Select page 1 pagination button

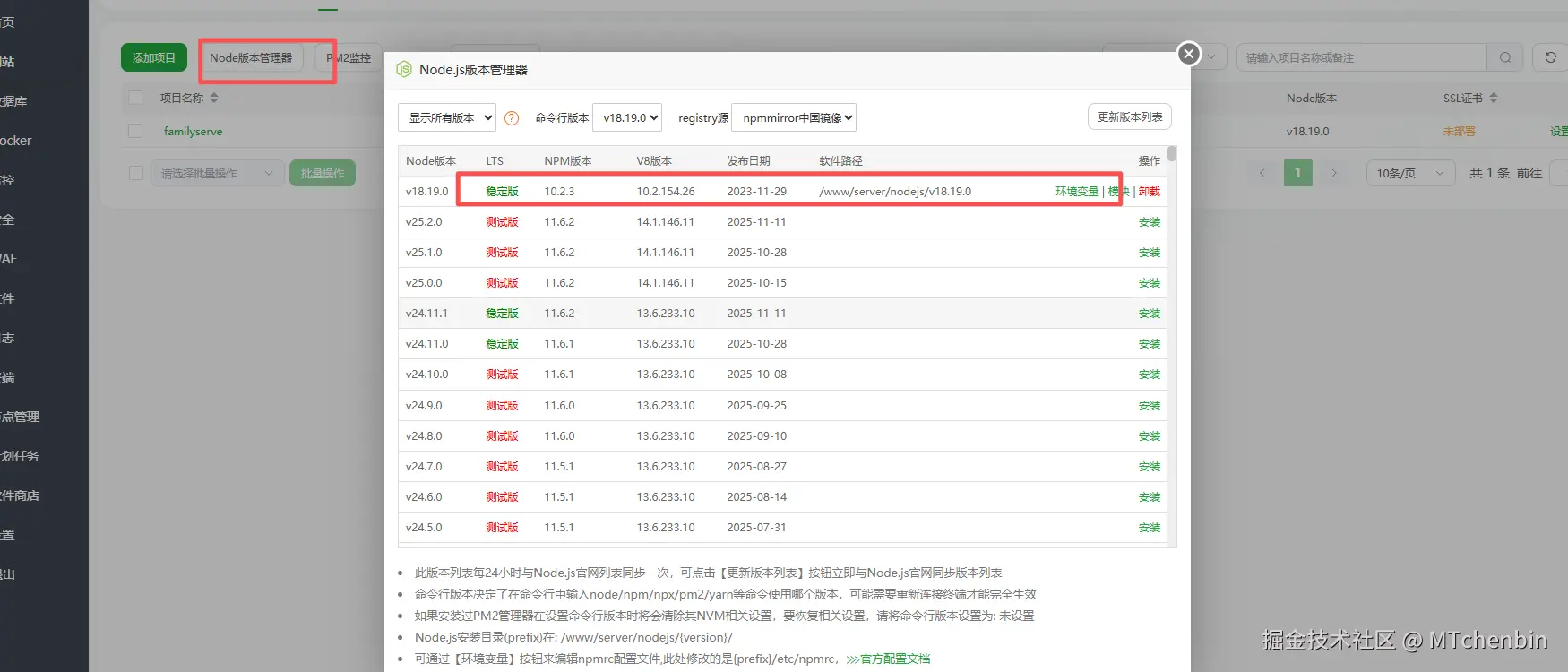coord(1297,173)
